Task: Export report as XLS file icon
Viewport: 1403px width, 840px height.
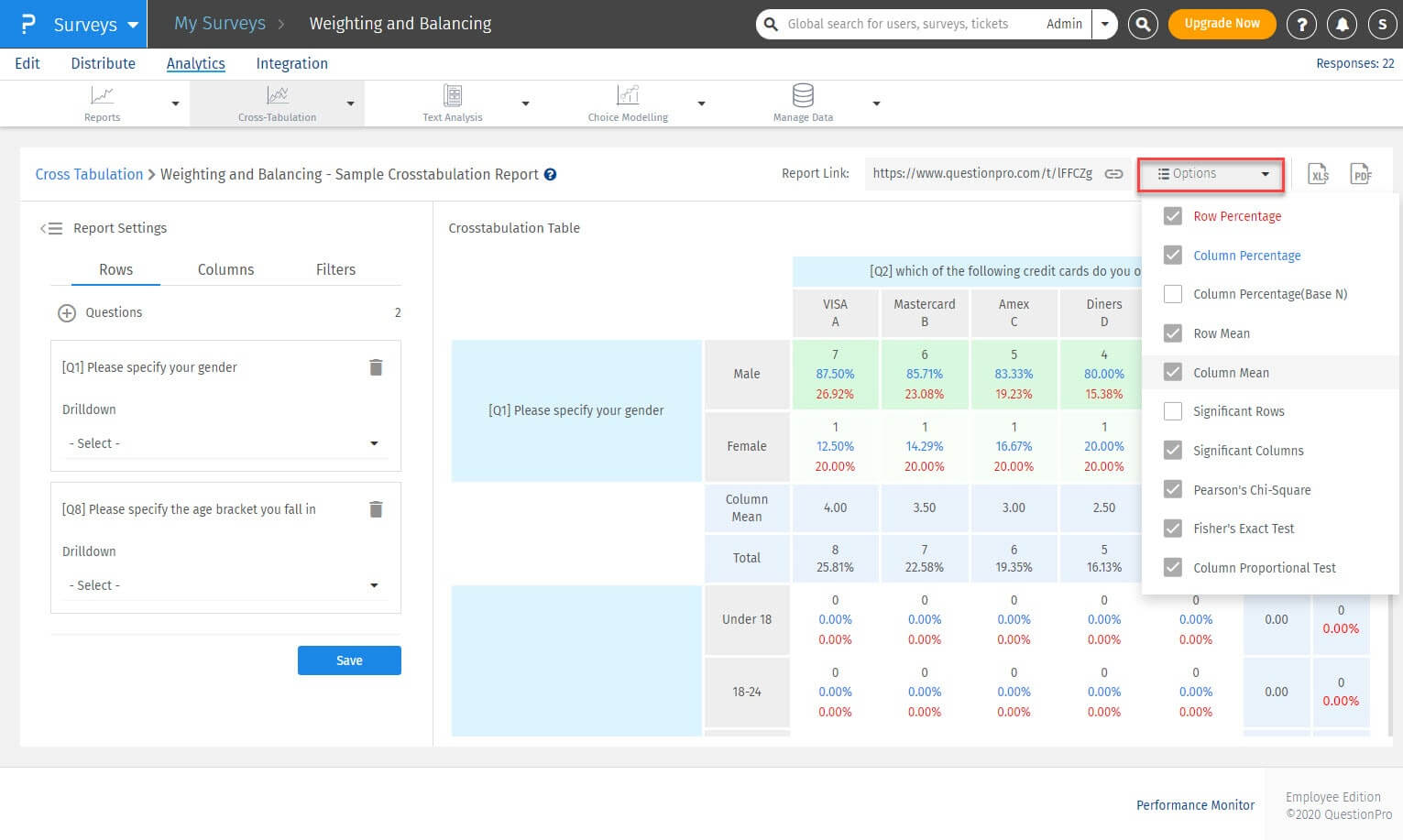Action: [1318, 174]
